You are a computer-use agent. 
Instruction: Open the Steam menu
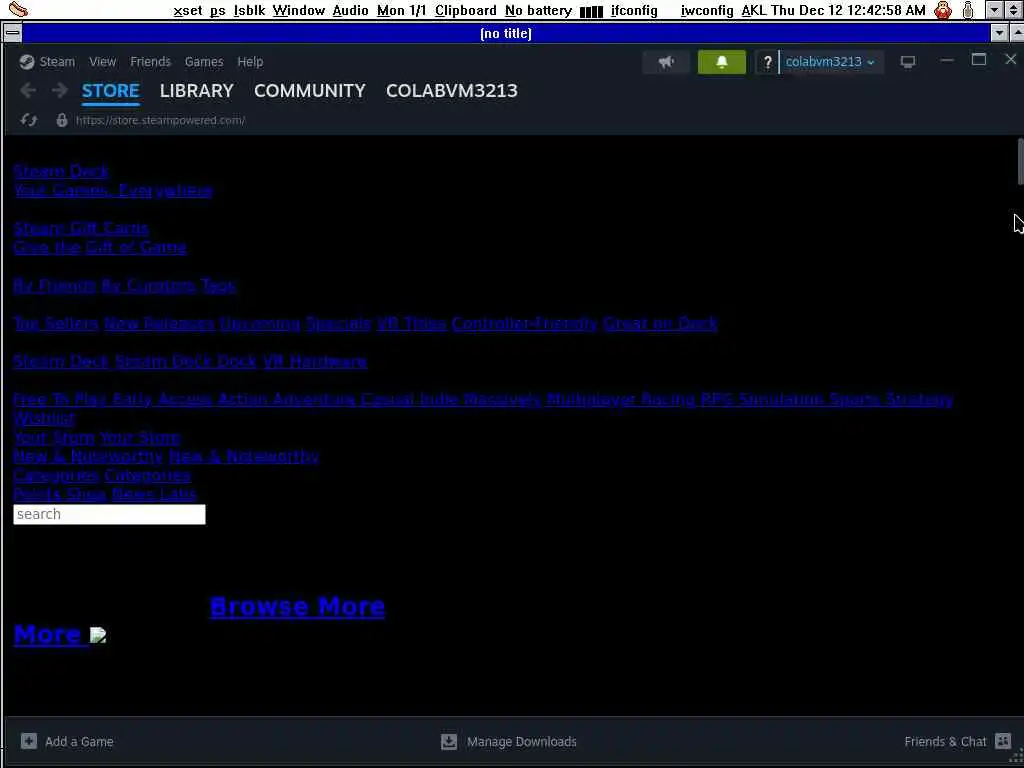[x=57, y=61]
